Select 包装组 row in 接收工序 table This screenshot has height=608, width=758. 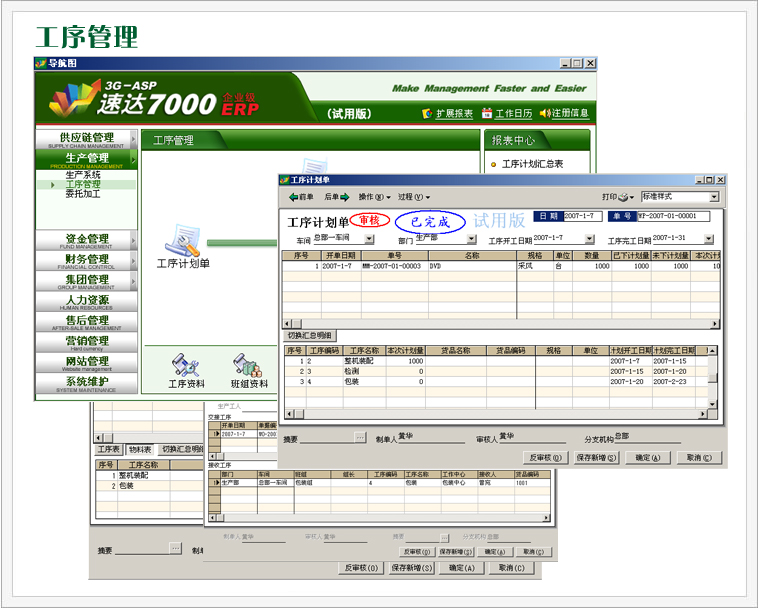(x=379, y=483)
